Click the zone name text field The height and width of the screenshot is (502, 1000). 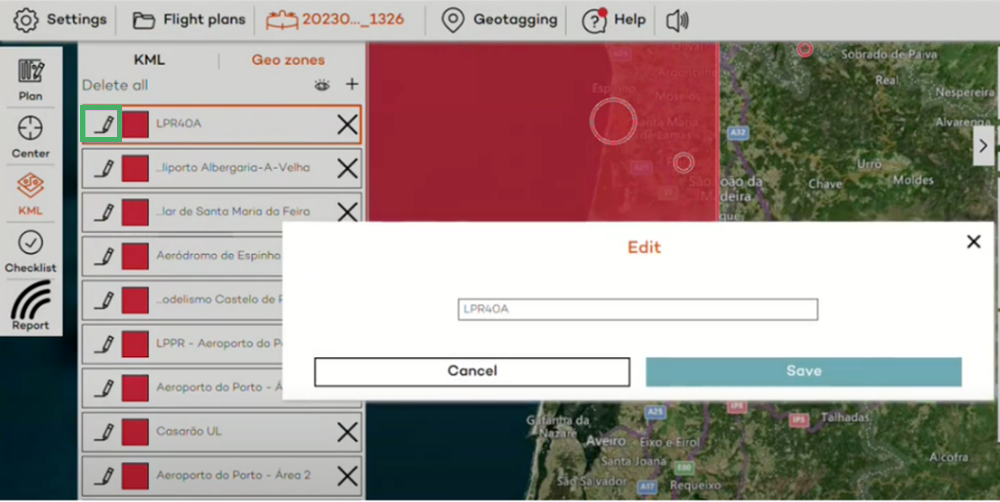coord(637,310)
